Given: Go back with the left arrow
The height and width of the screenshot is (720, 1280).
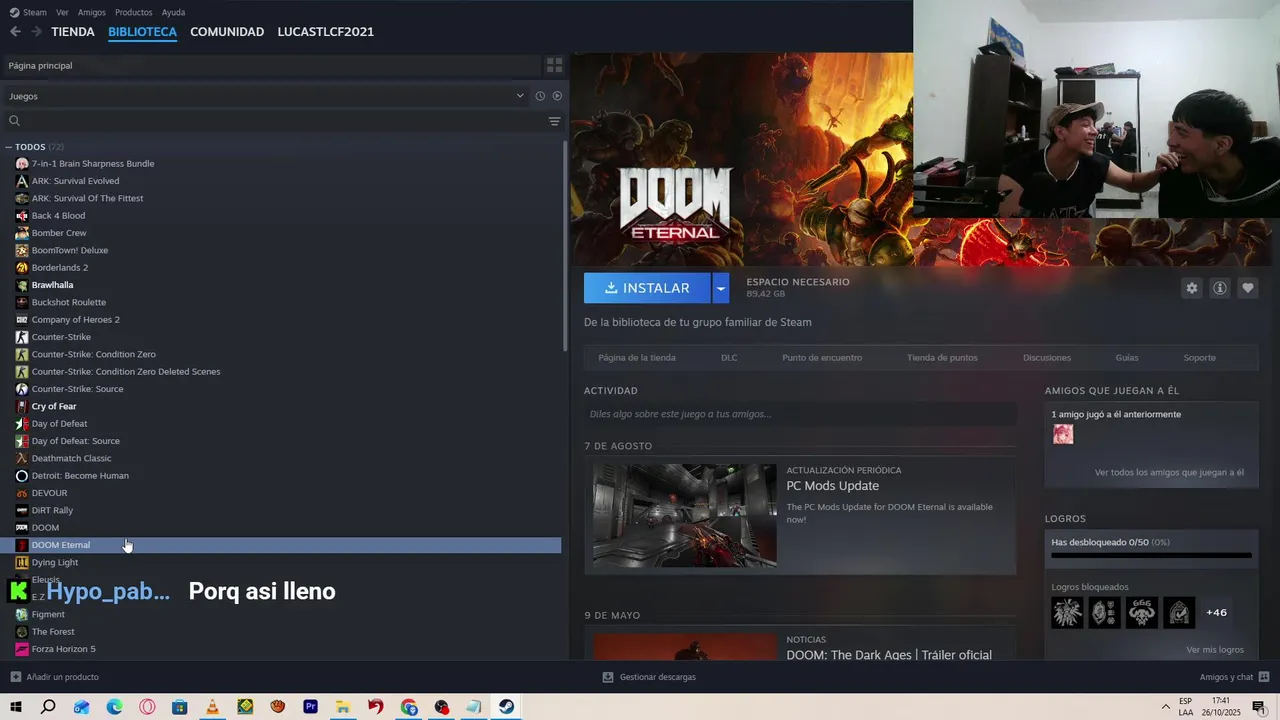Looking at the screenshot, I should pos(15,32).
